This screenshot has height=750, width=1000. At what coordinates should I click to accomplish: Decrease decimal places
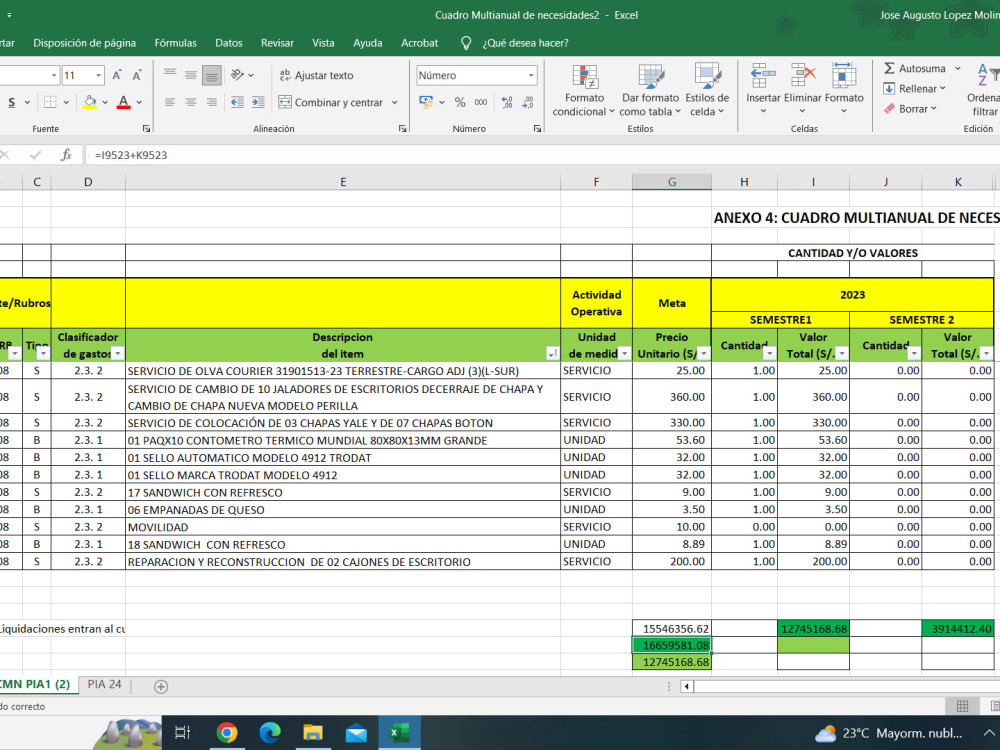click(x=528, y=102)
